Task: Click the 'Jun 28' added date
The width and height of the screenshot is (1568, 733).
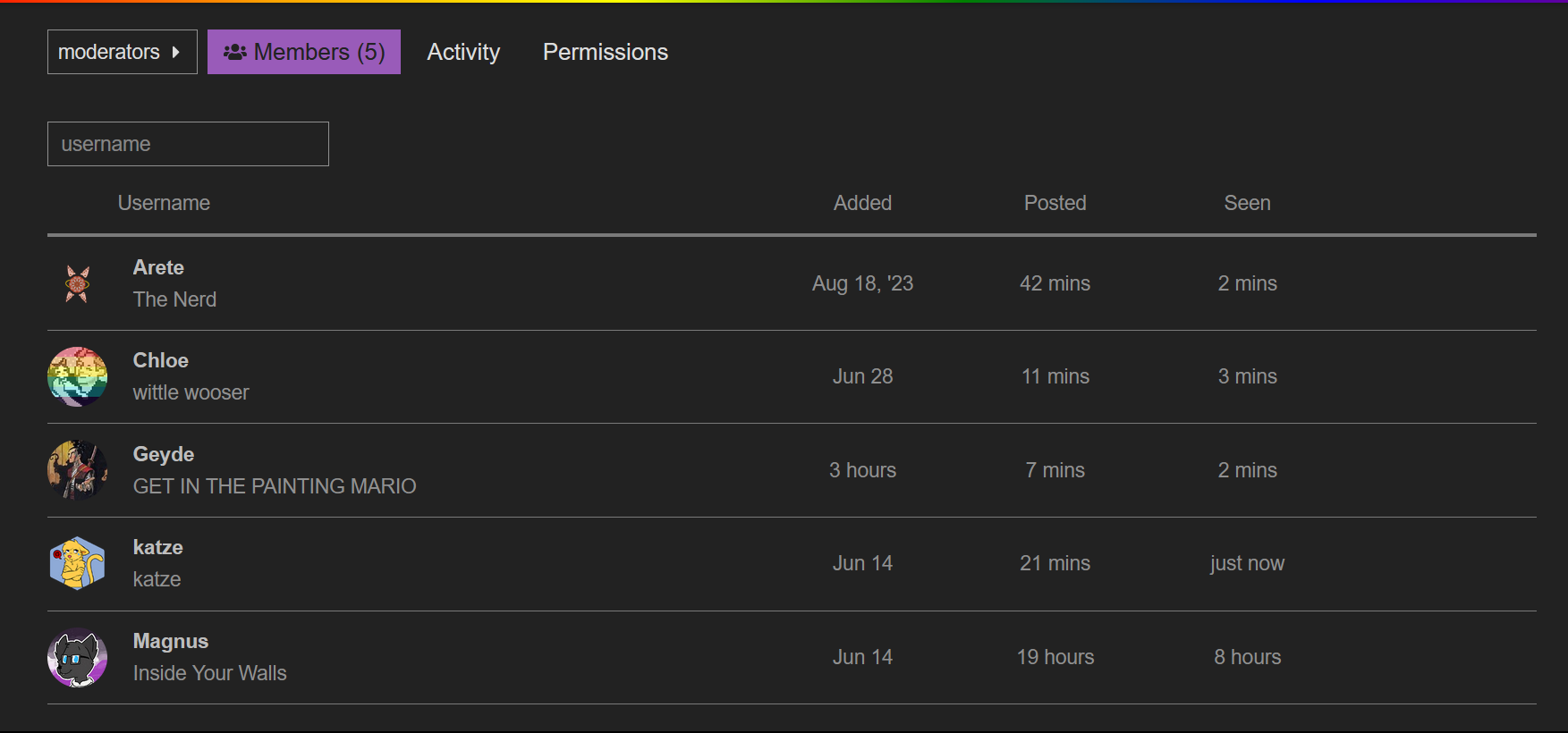Action: (x=862, y=376)
